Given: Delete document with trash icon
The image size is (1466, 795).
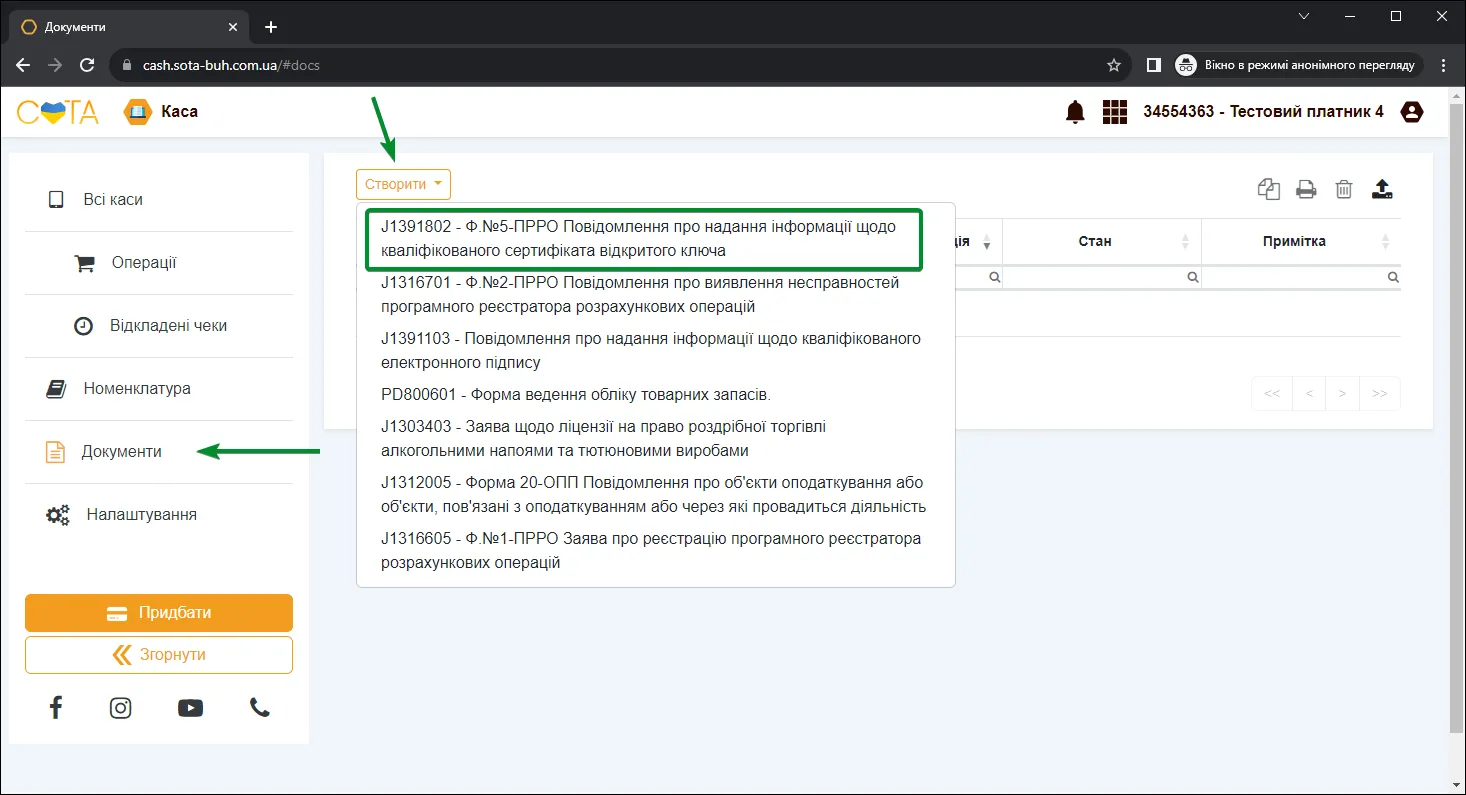Looking at the screenshot, I should coord(1344,189).
